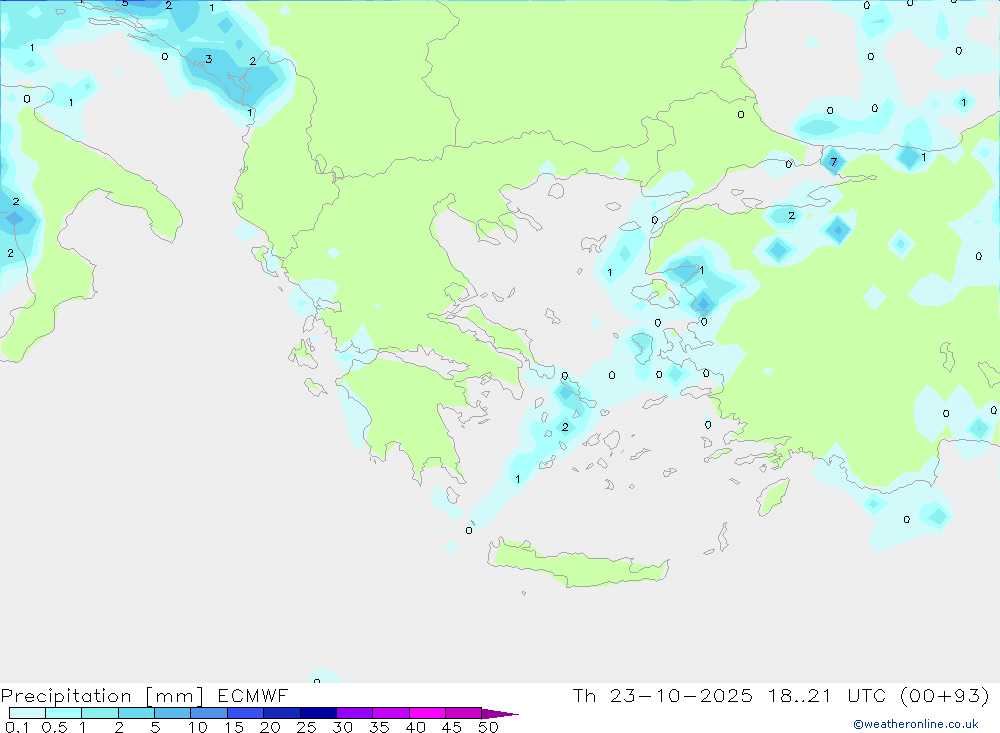
Task: Click the legend scale value '0.5'
Action: pos(54,727)
